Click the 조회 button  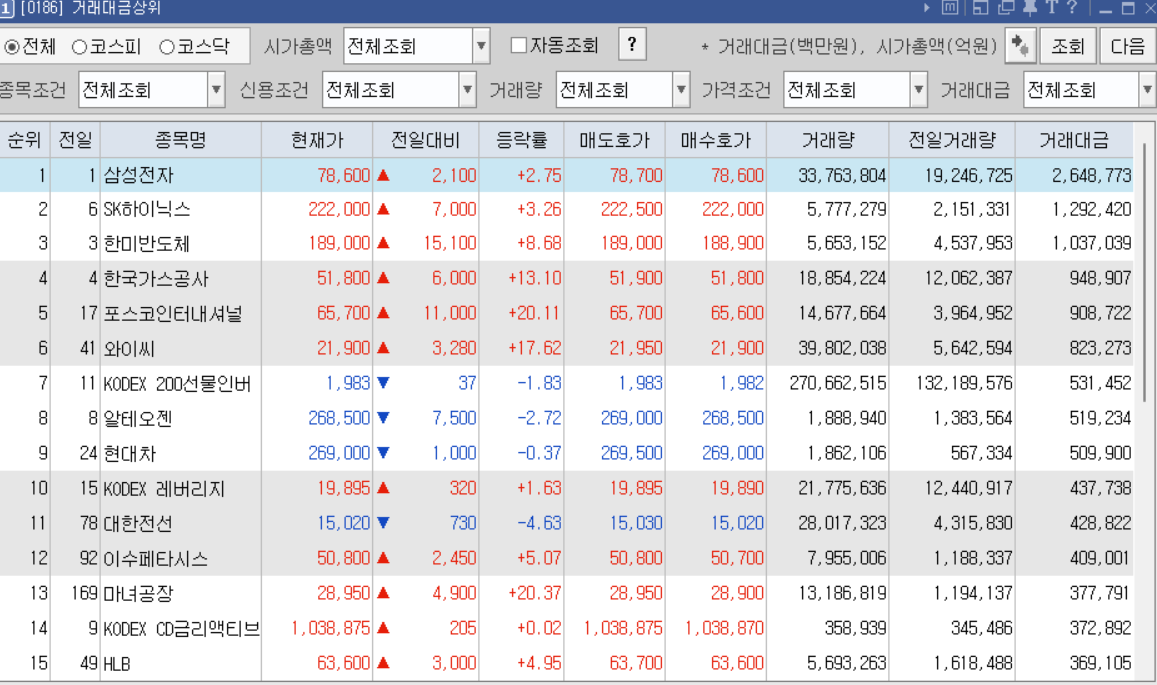pyautogui.click(x=1068, y=47)
